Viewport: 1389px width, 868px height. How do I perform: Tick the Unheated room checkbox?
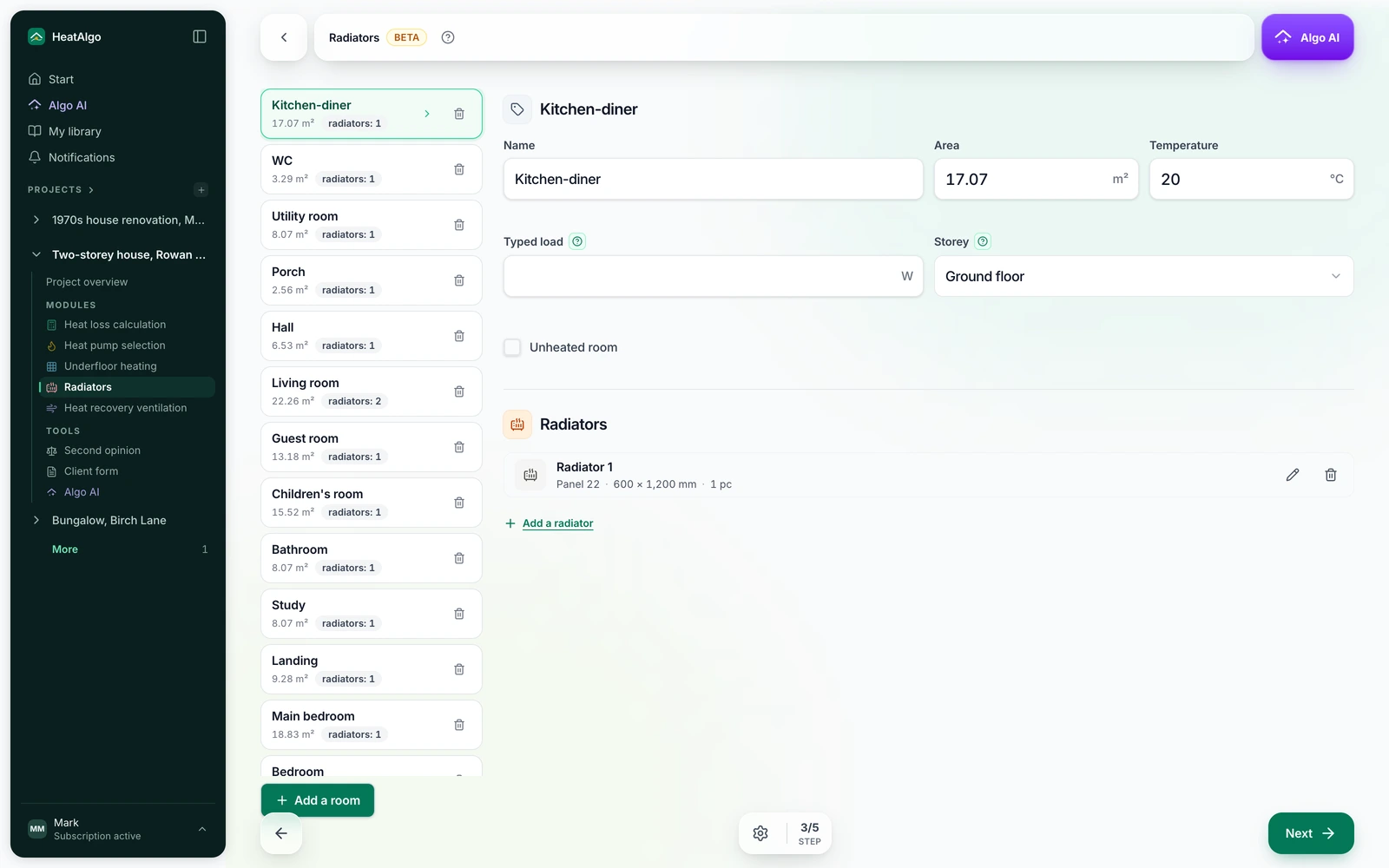click(x=512, y=347)
